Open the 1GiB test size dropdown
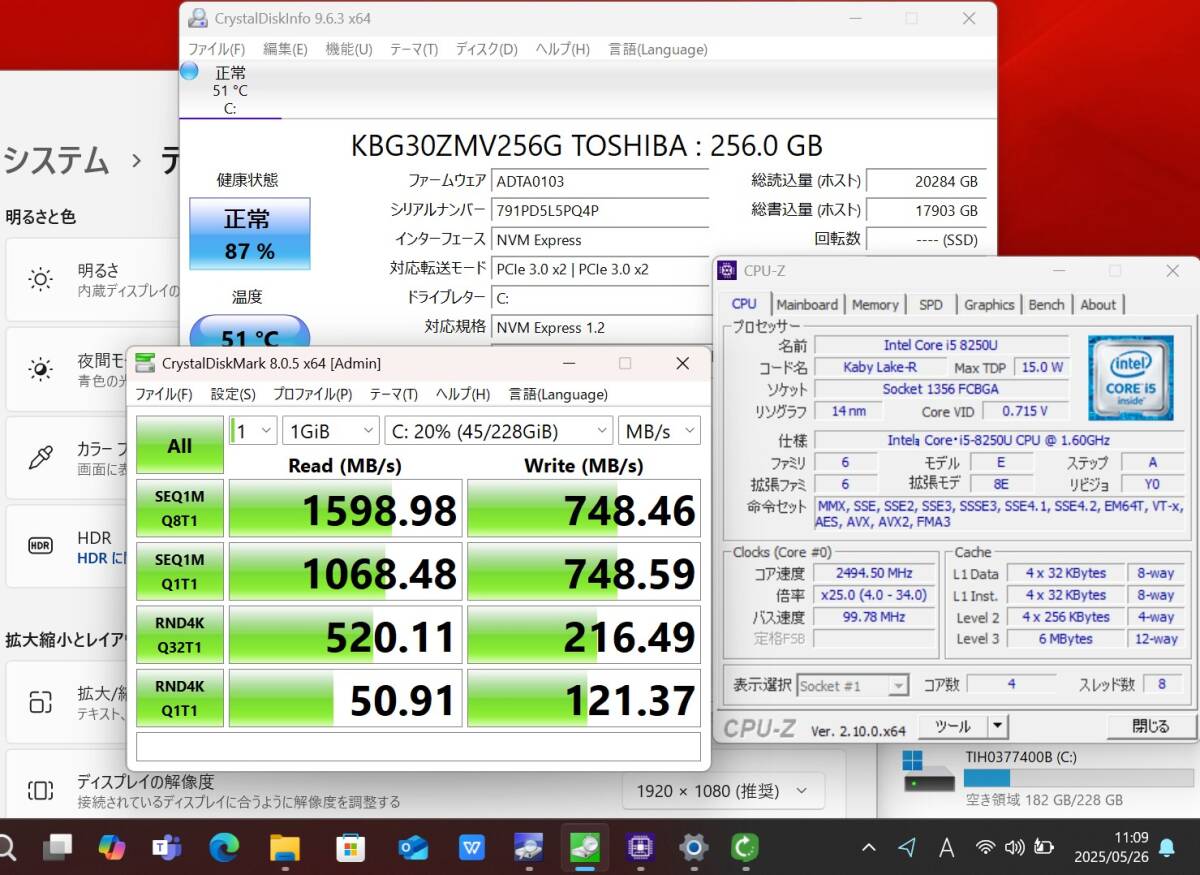1200x875 pixels. (330, 431)
